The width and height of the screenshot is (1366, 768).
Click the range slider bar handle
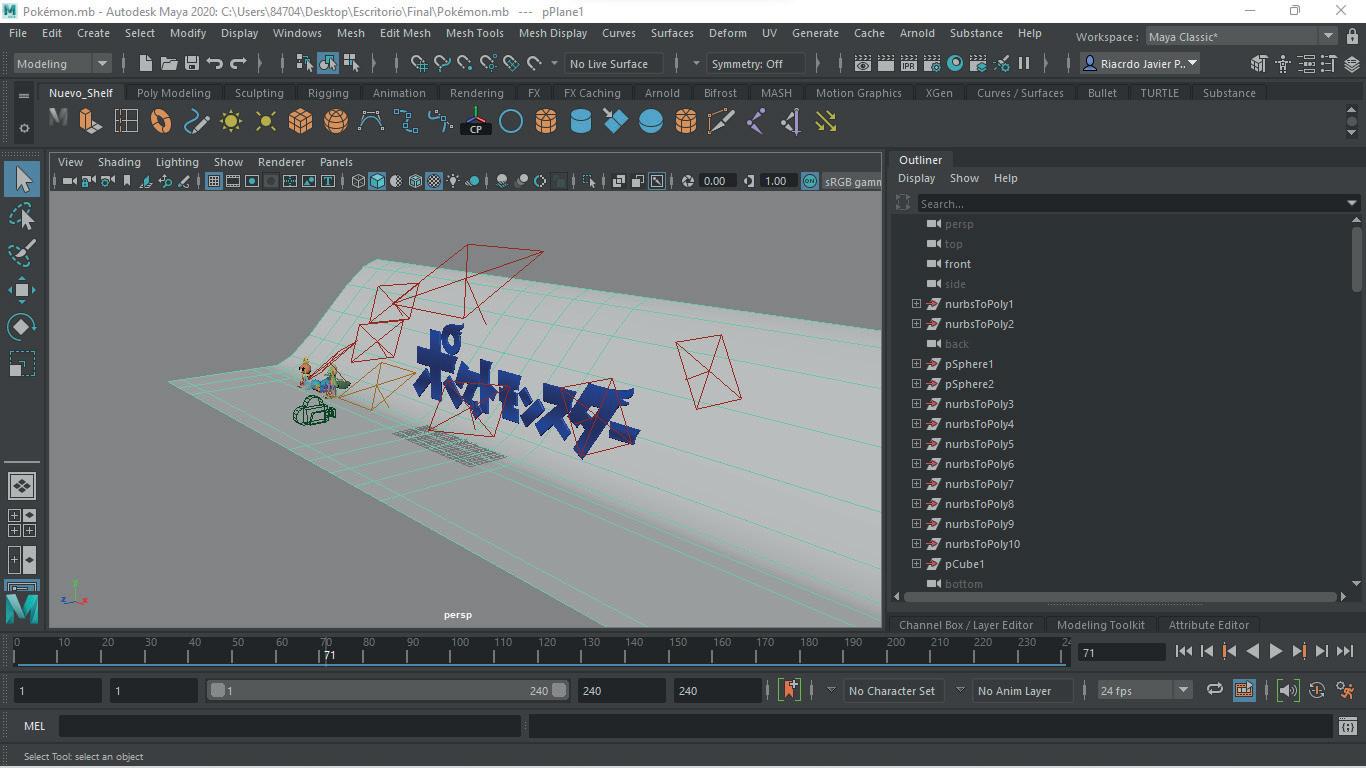(x=388, y=691)
